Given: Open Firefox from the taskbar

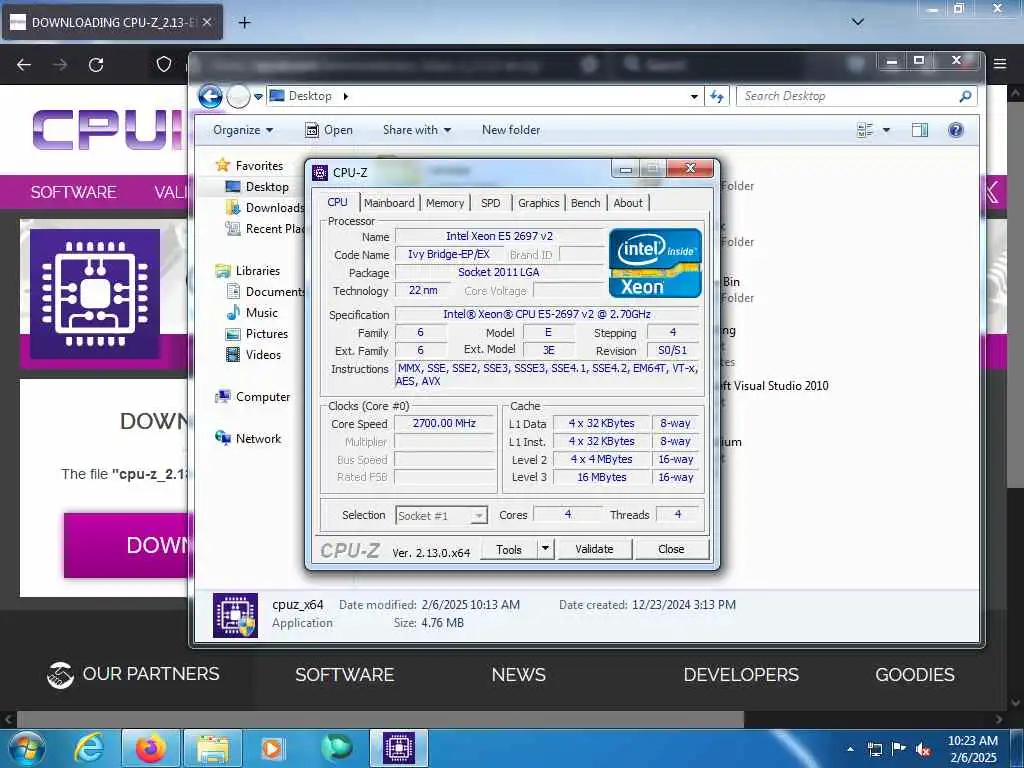Looking at the screenshot, I should click(150, 748).
